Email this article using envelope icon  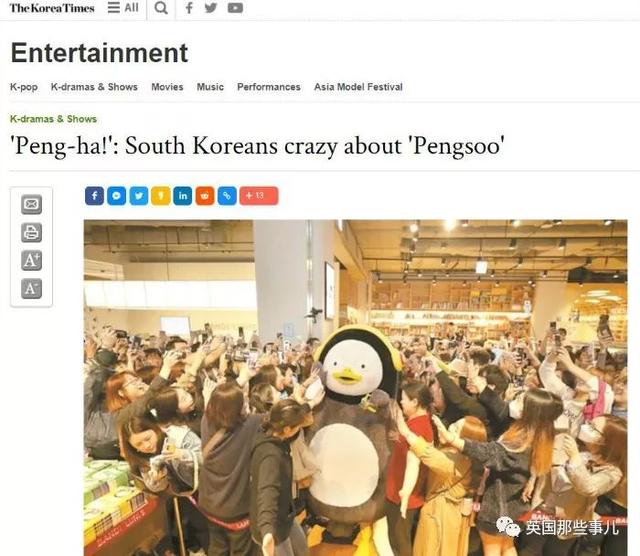coord(31,204)
